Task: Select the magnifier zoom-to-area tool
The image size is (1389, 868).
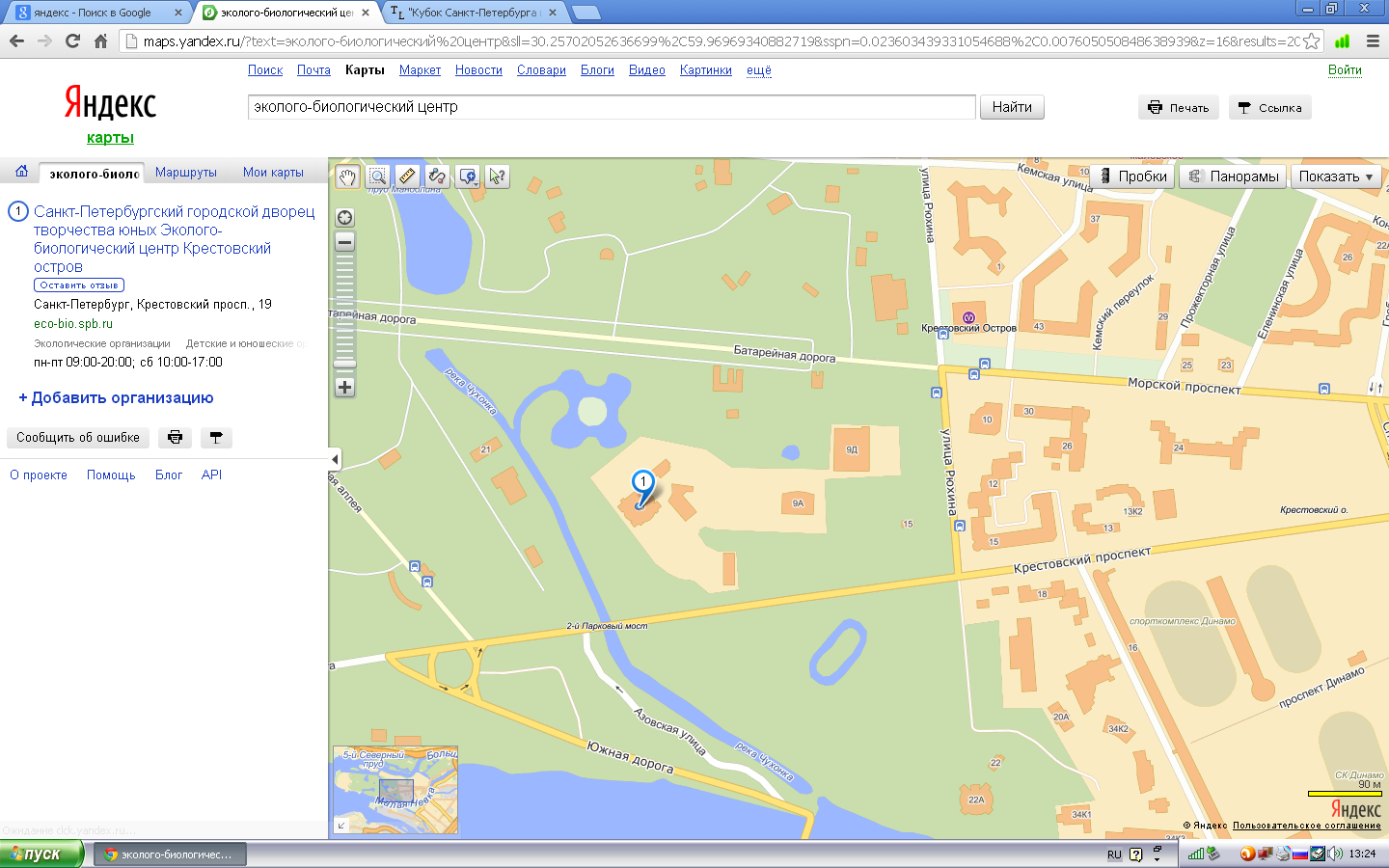Action: 377,176
